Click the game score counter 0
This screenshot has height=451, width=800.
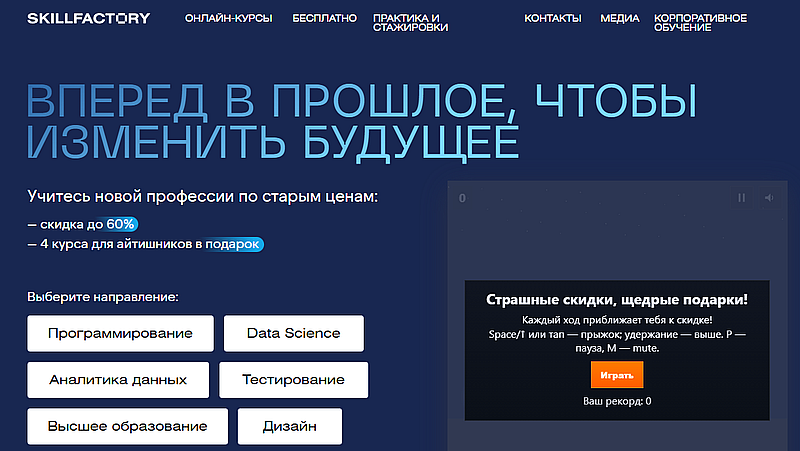tap(462, 198)
